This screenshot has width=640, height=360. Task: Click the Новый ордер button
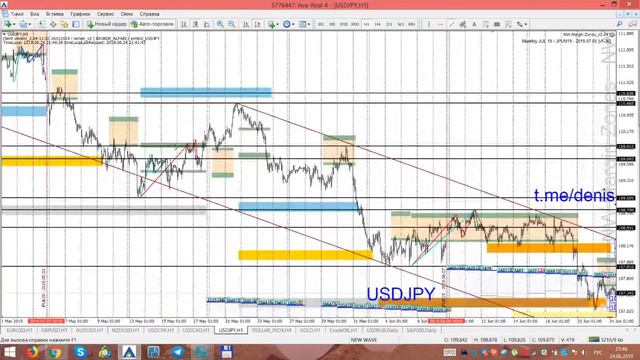tap(107, 24)
